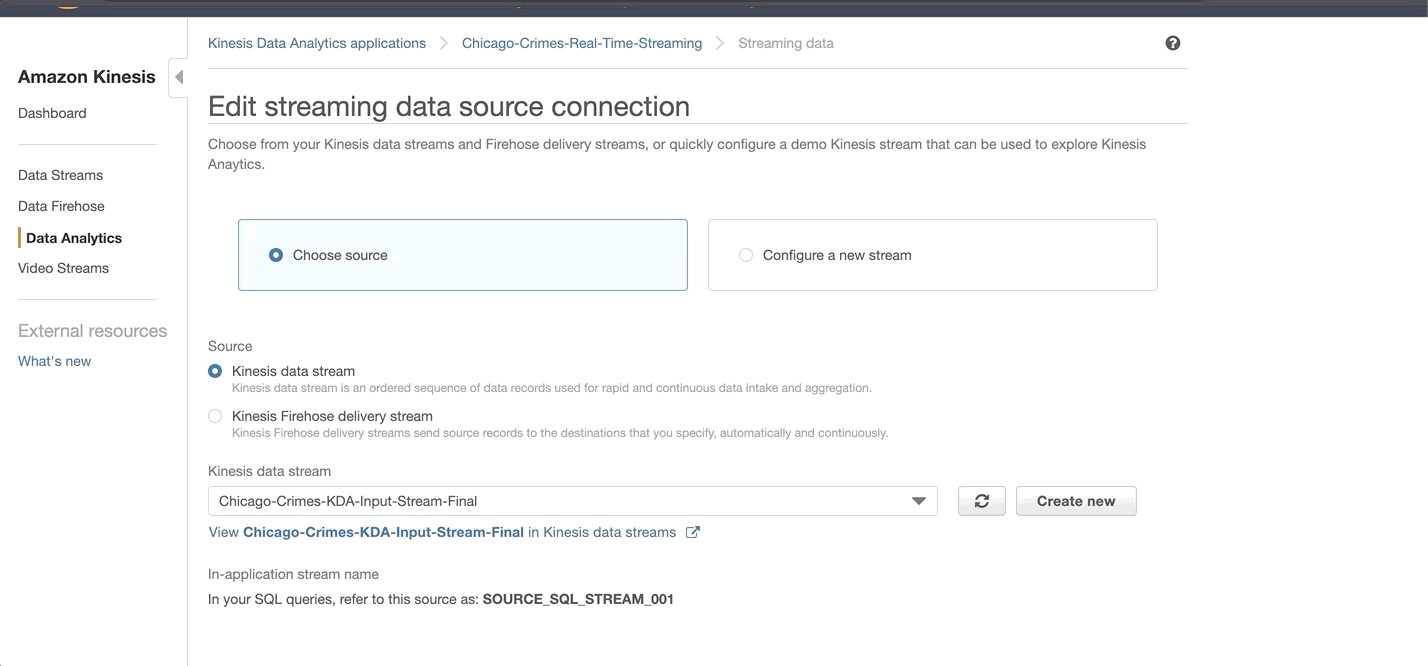
Task: Click the refresh streams icon button
Action: point(981,501)
